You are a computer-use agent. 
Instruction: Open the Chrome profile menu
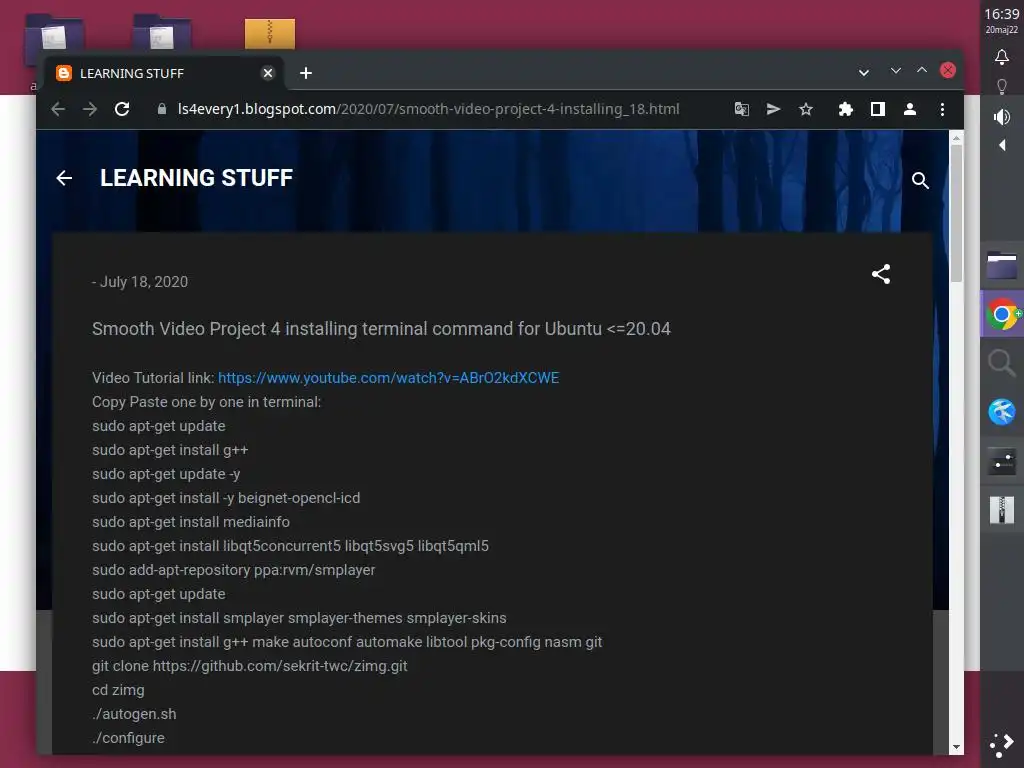pos(910,109)
